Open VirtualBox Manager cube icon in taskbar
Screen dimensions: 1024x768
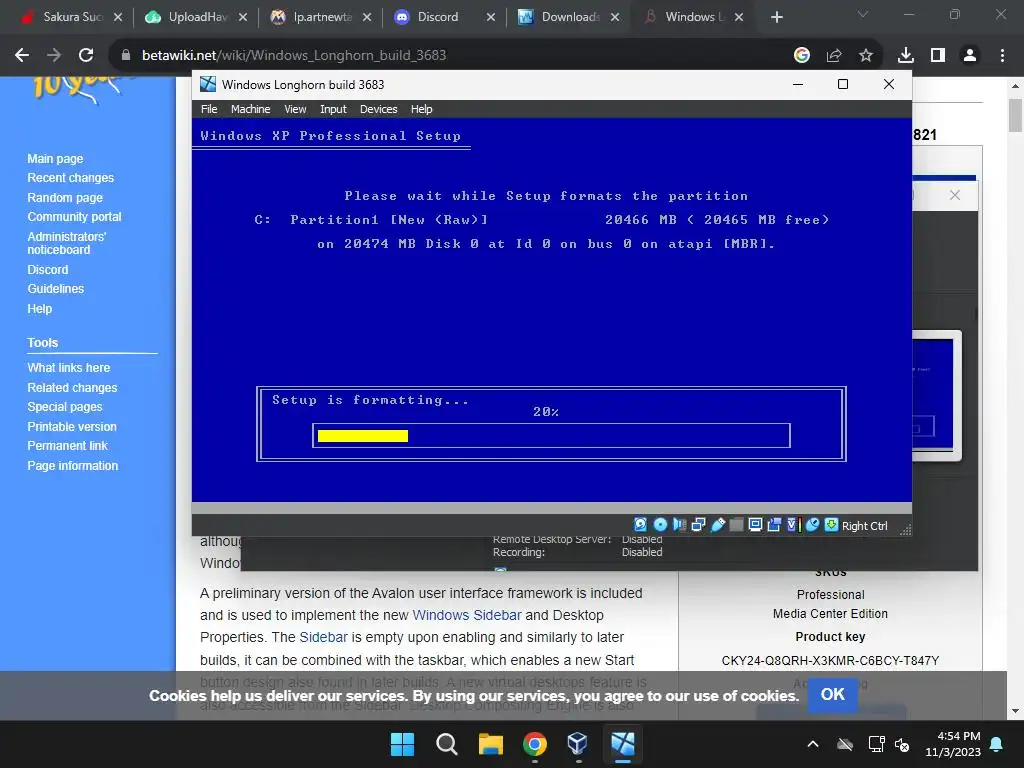pos(578,744)
